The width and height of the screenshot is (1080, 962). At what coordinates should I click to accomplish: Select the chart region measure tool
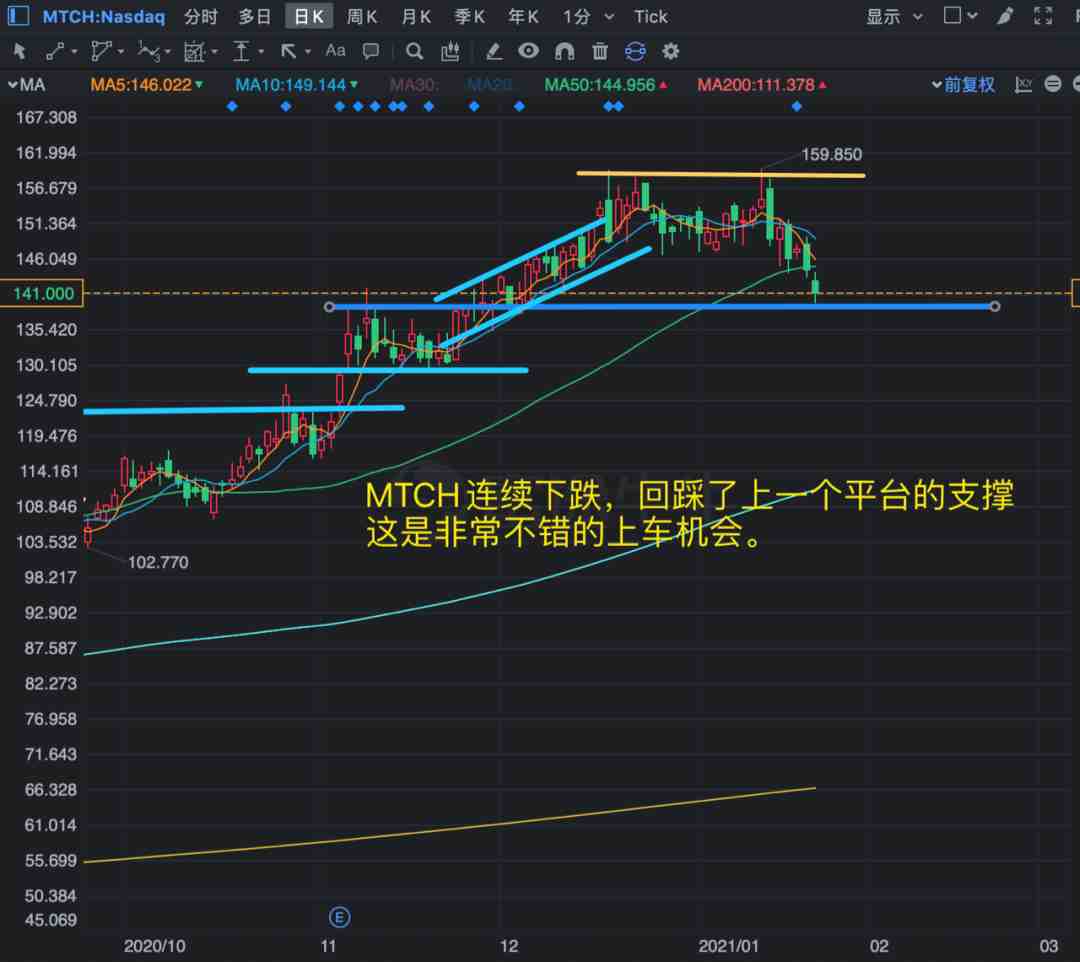tap(194, 51)
